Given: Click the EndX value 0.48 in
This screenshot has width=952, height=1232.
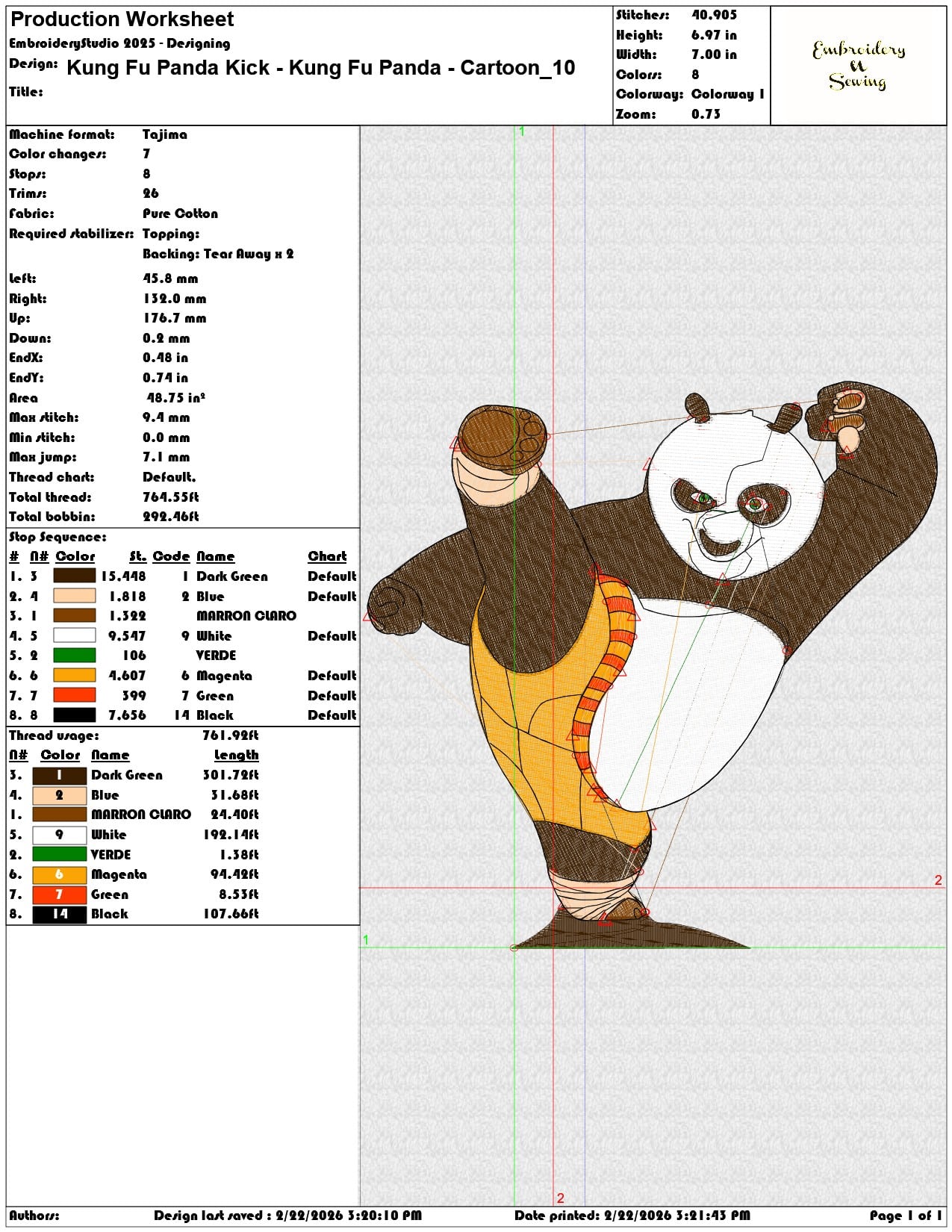Looking at the screenshot, I should (x=165, y=358).
